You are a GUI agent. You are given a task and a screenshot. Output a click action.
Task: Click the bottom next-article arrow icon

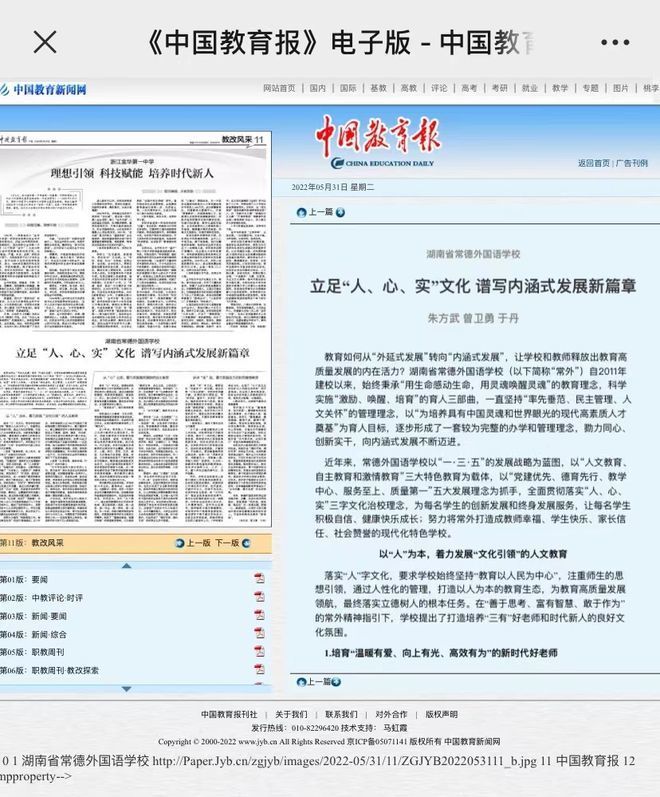pos(336,682)
